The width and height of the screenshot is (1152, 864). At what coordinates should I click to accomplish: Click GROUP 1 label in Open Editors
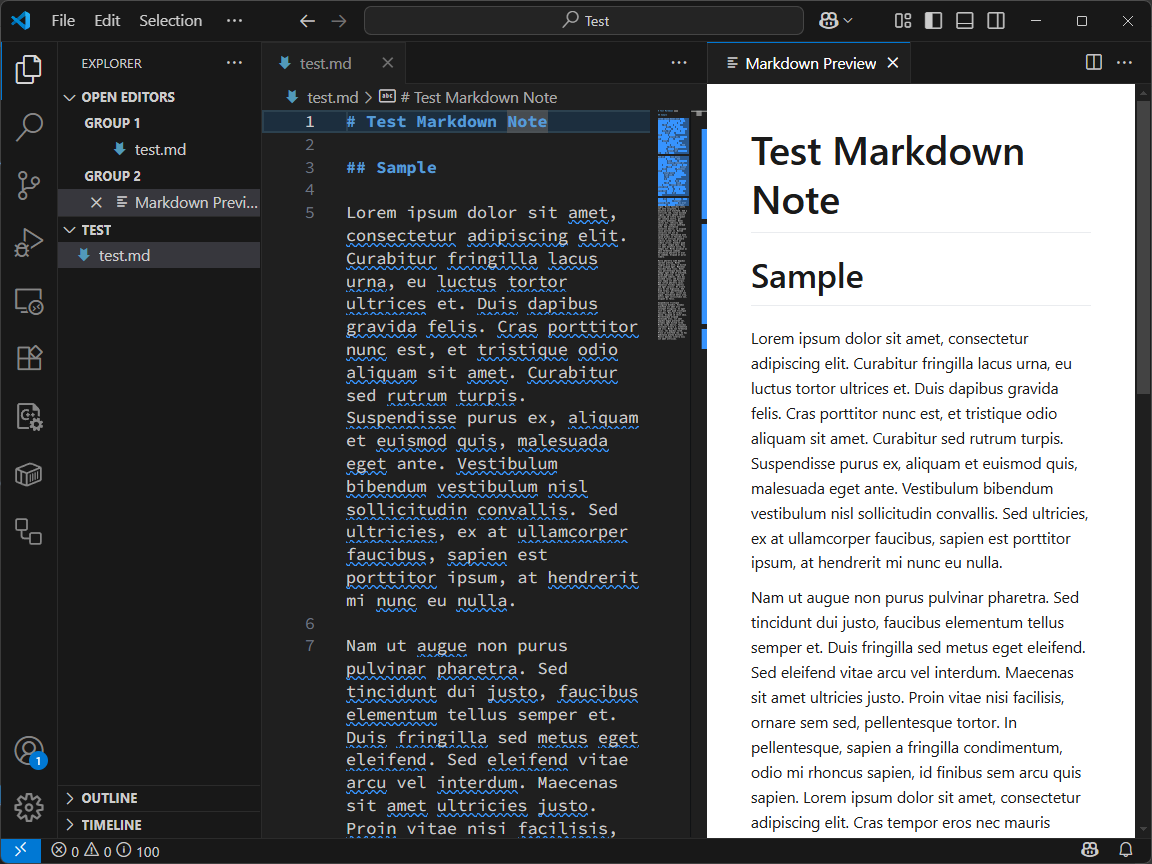pyautogui.click(x=112, y=123)
